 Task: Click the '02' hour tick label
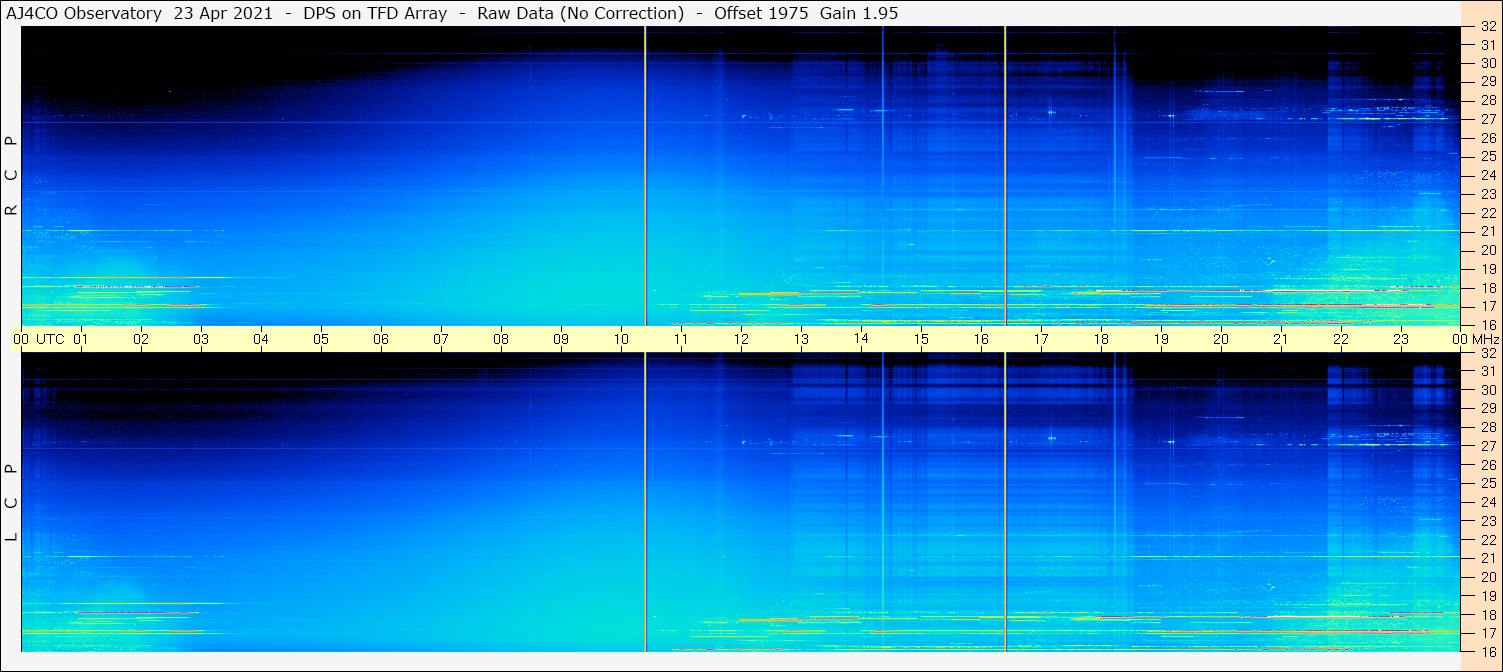point(141,339)
